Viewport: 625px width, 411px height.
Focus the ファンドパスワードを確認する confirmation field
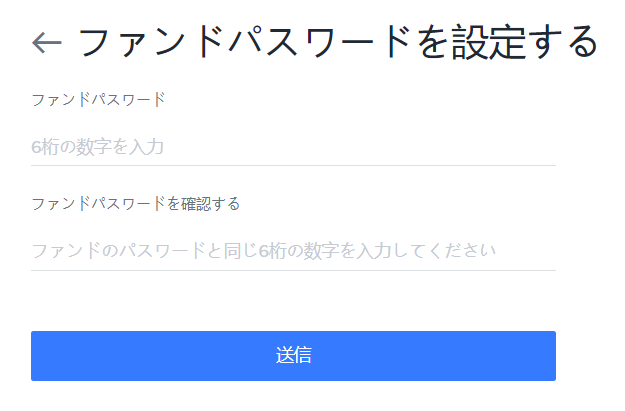(x=293, y=251)
